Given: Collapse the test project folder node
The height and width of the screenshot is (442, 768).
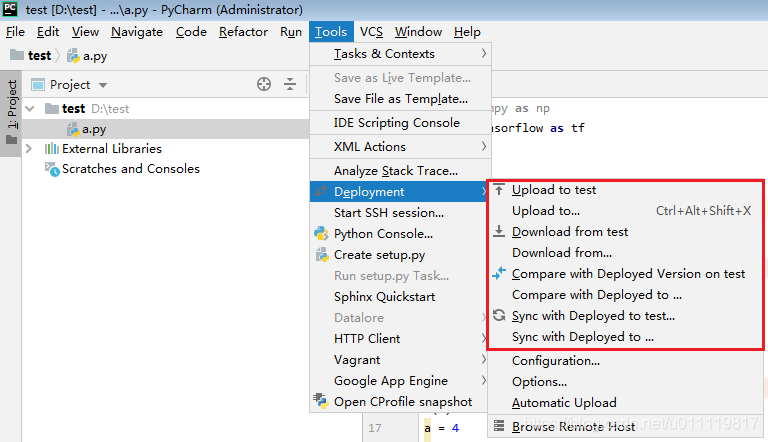Looking at the screenshot, I should [x=30, y=108].
